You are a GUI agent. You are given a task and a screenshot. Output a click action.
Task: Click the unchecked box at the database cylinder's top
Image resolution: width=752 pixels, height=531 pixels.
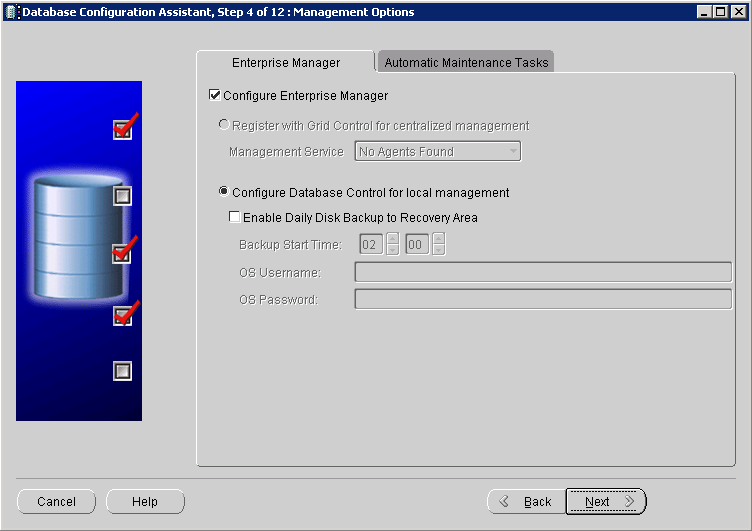[x=122, y=196]
